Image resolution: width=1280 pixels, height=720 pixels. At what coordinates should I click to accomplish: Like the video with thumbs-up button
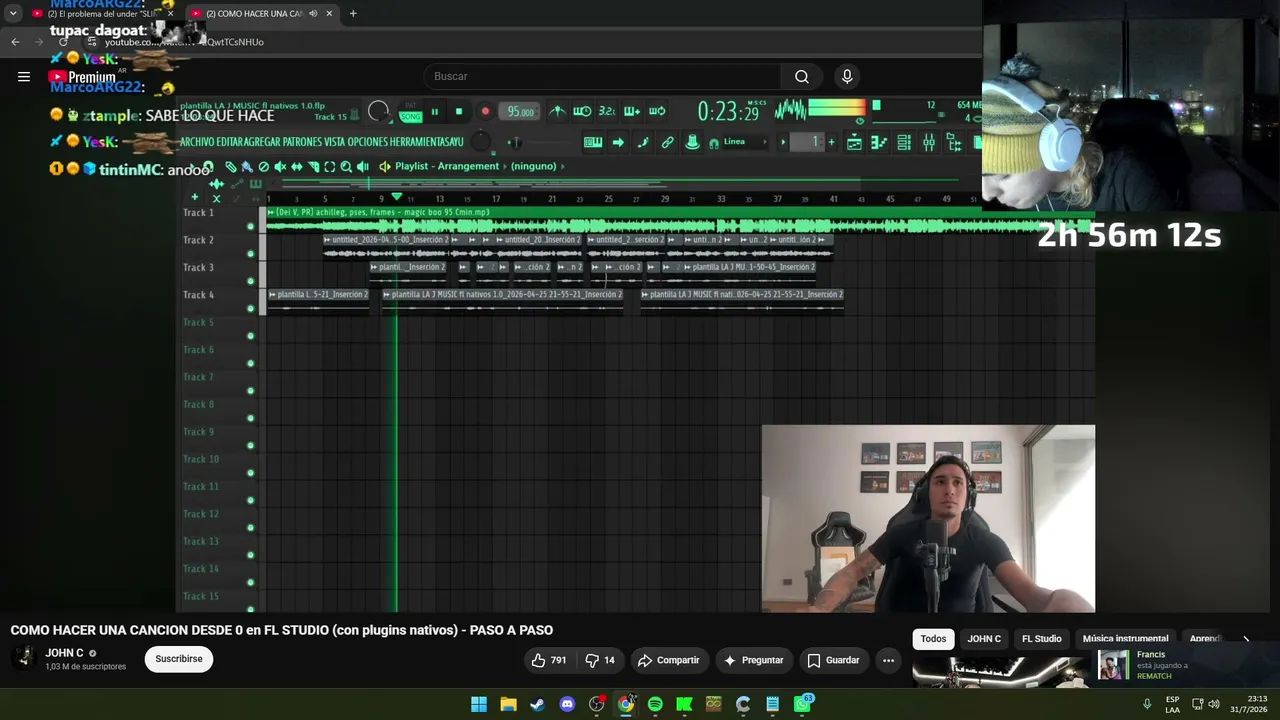(x=549, y=660)
